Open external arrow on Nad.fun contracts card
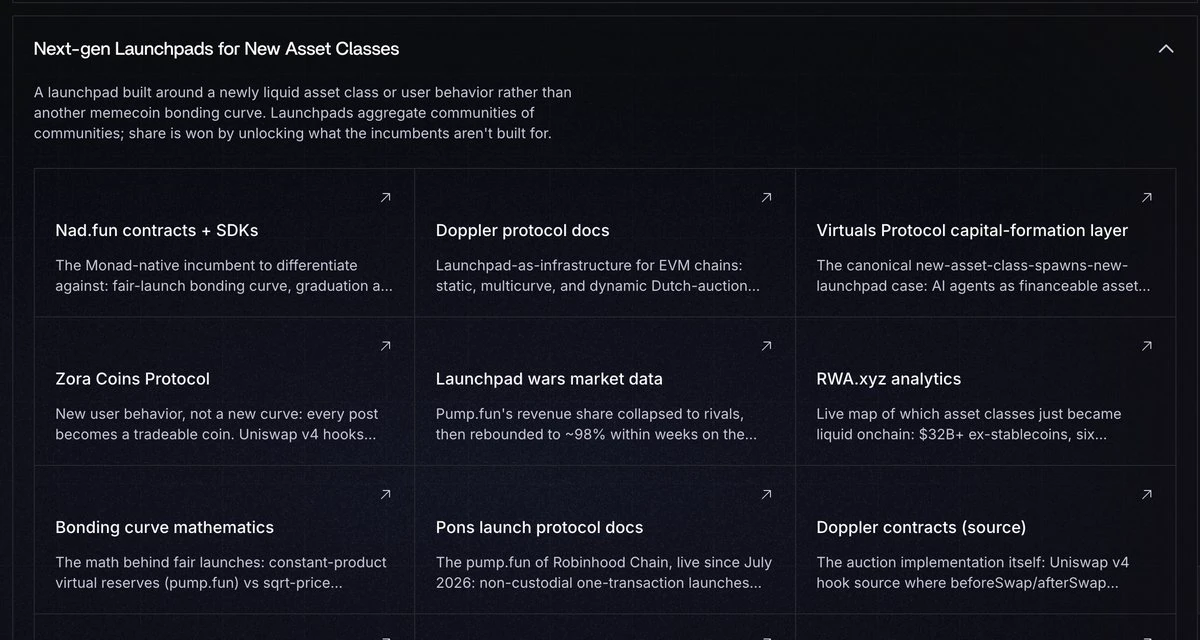The image size is (1200, 640). pos(386,198)
